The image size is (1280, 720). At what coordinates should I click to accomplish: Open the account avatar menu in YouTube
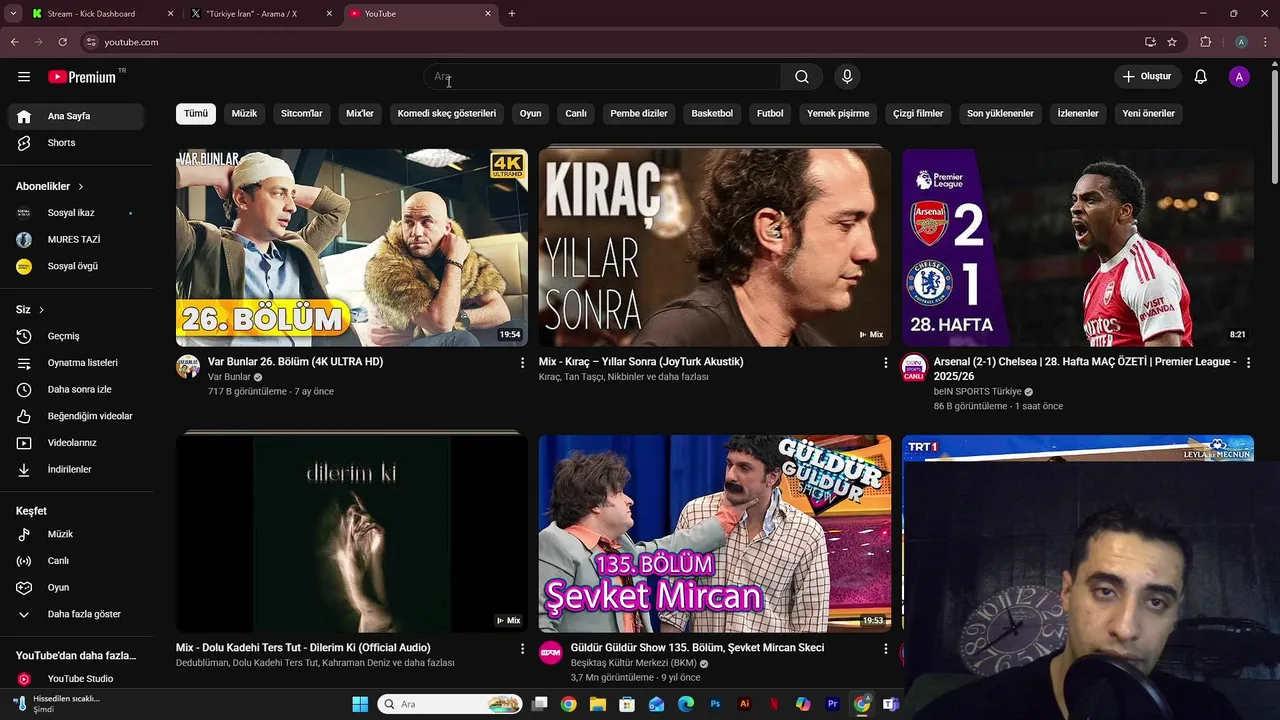click(x=1239, y=77)
